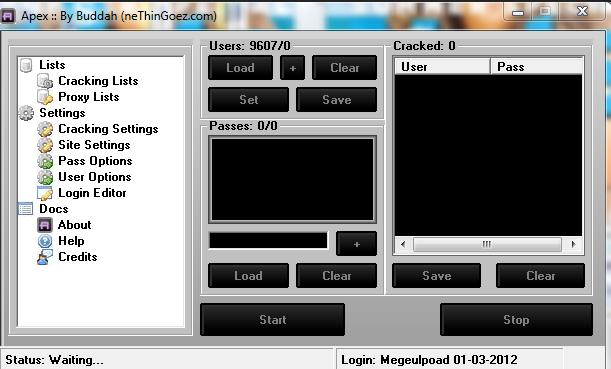Screen dimensions: 611x369
Task: Click the Settings gear icon
Action: tap(26, 113)
